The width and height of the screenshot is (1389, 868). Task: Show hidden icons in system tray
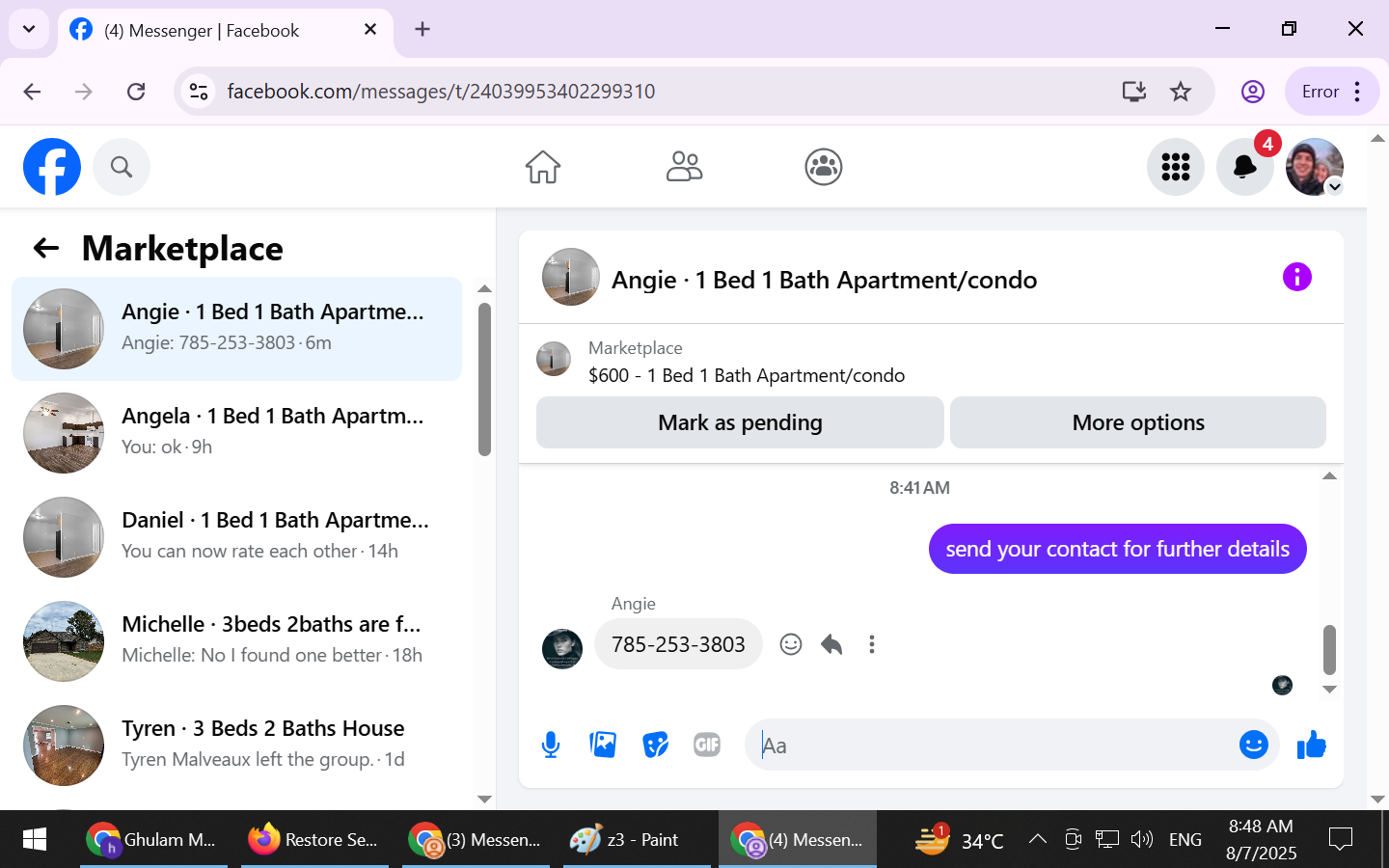(x=1038, y=839)
